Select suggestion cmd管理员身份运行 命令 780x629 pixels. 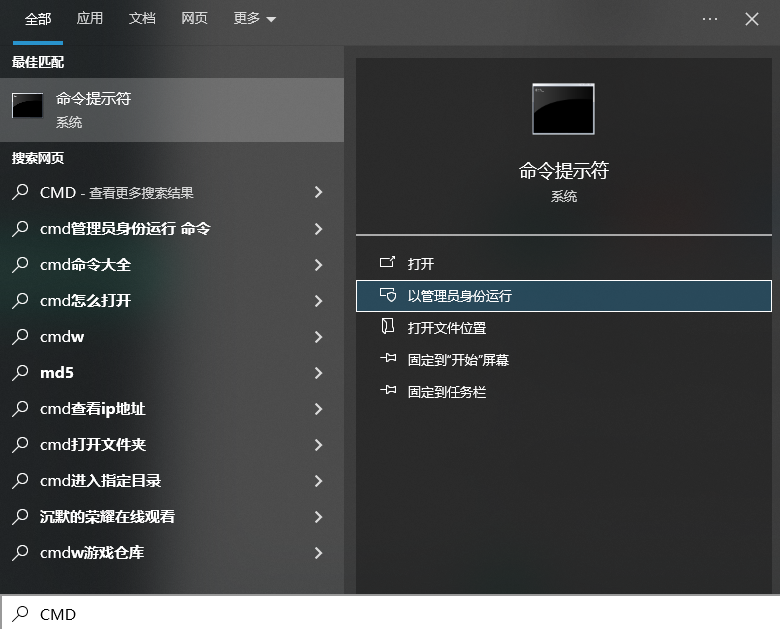pyautogui.click(x=172, y=229)
